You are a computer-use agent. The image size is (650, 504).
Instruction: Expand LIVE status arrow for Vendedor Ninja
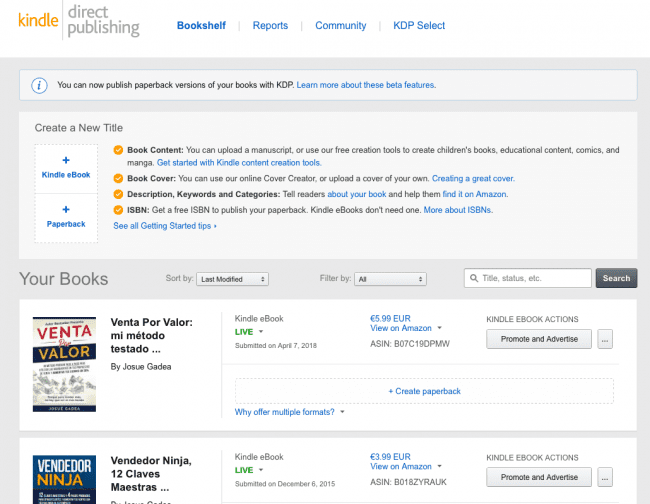point(261,470)
